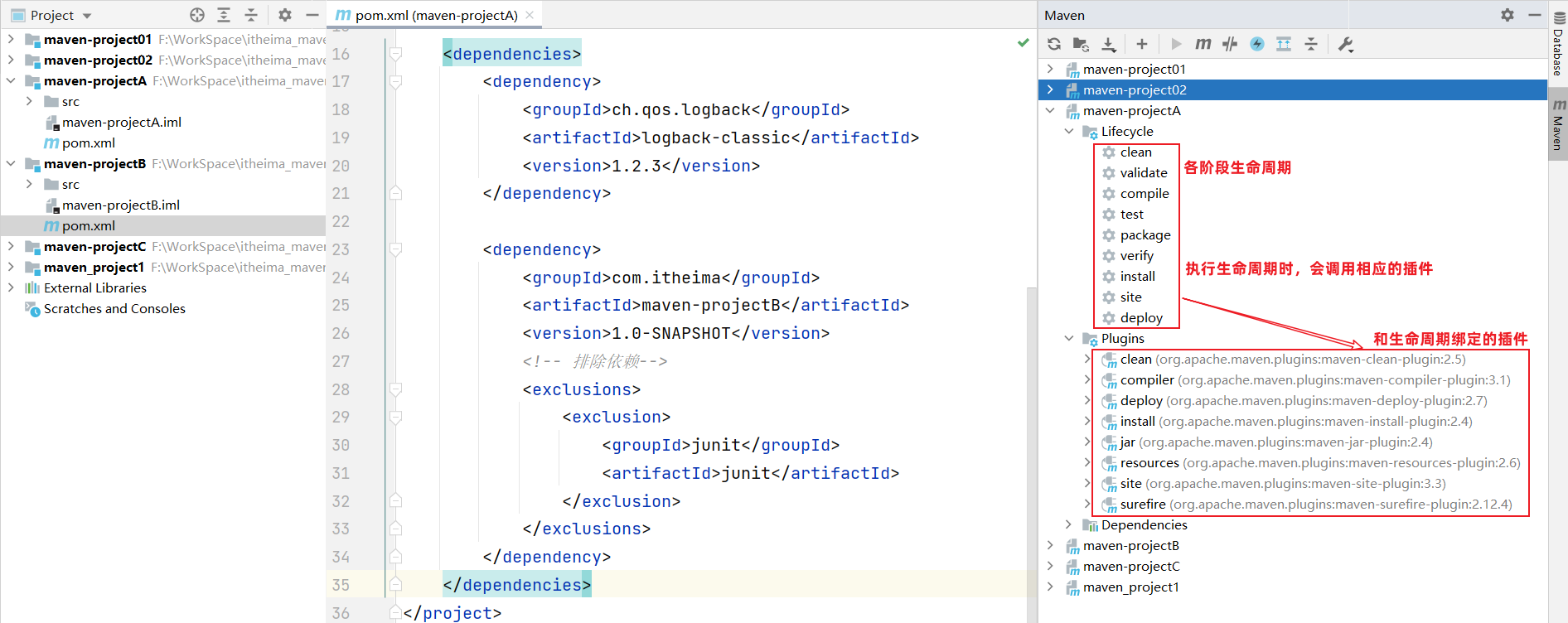This screenshot has height=623, width=1568.
Task: Click Download Sources and Documentation icon
Action: pos(1109,44)
